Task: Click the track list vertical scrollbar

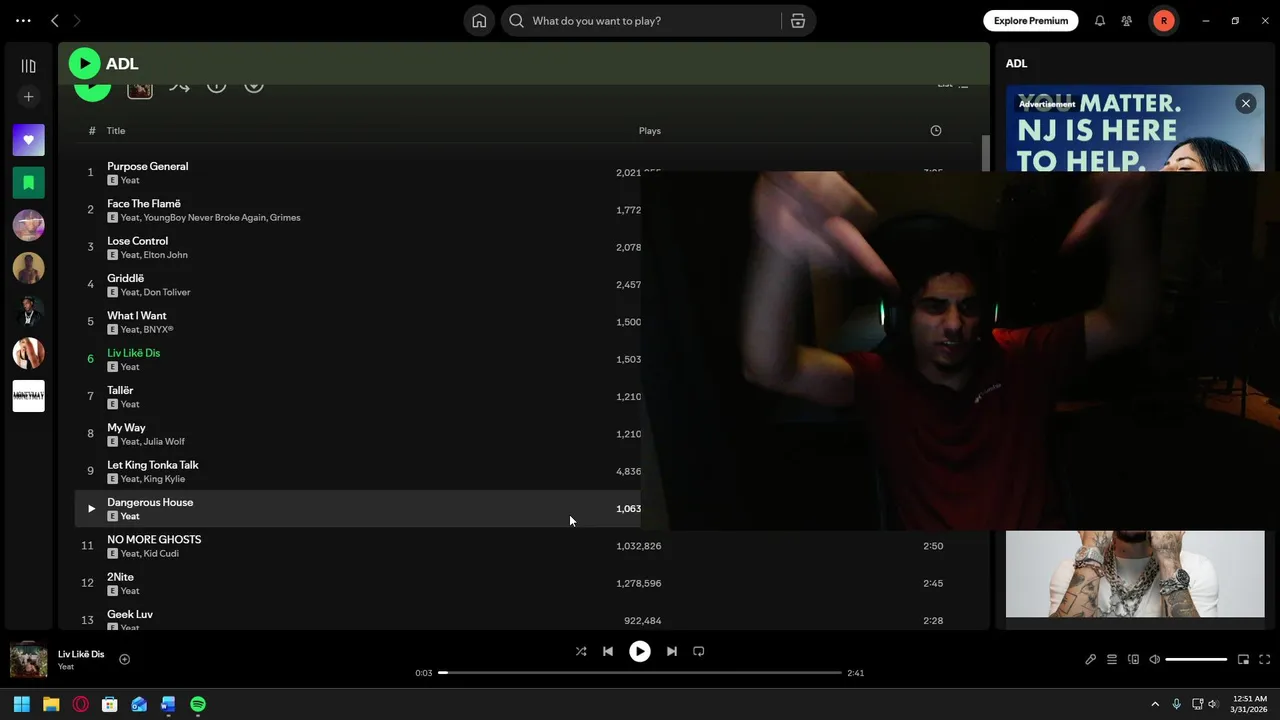Action: coord(985,153)
